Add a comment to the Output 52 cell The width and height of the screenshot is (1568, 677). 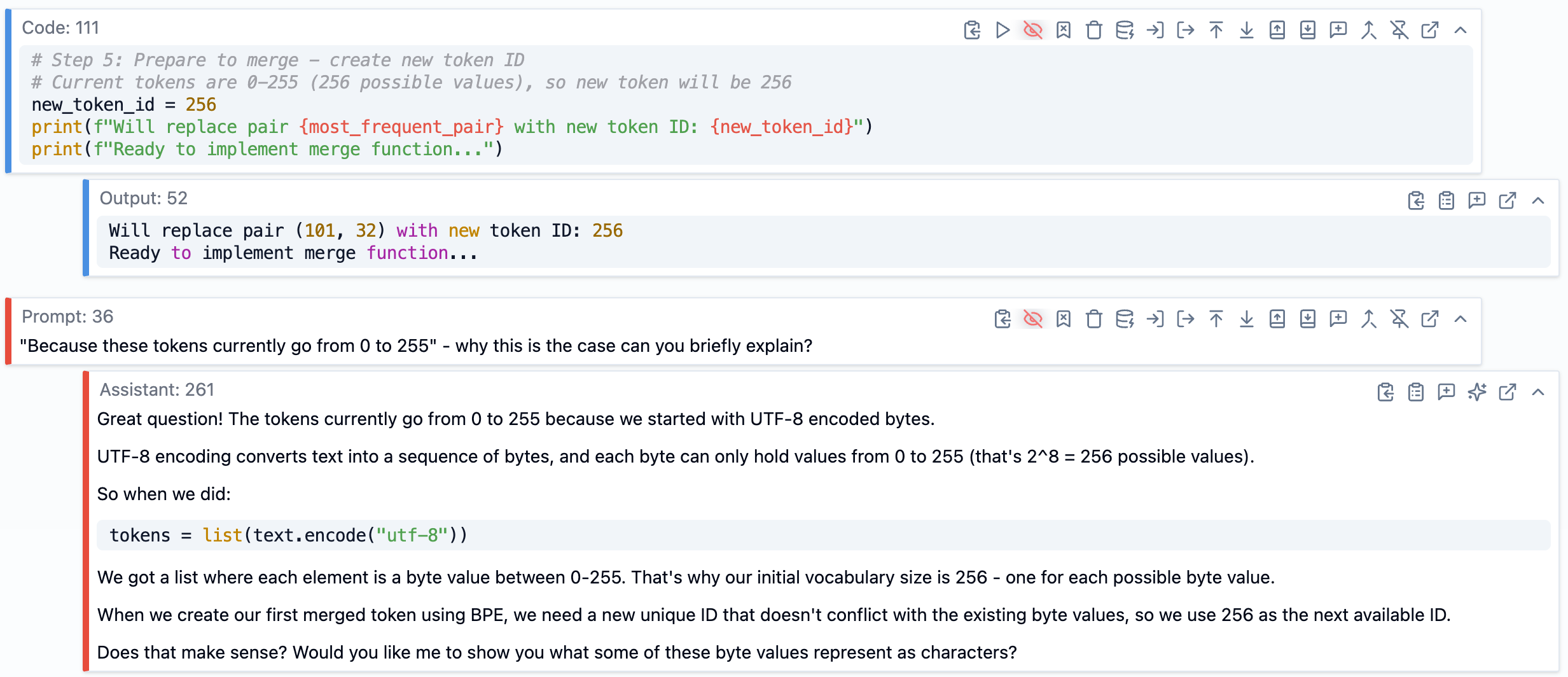(x=1477, y=200)
